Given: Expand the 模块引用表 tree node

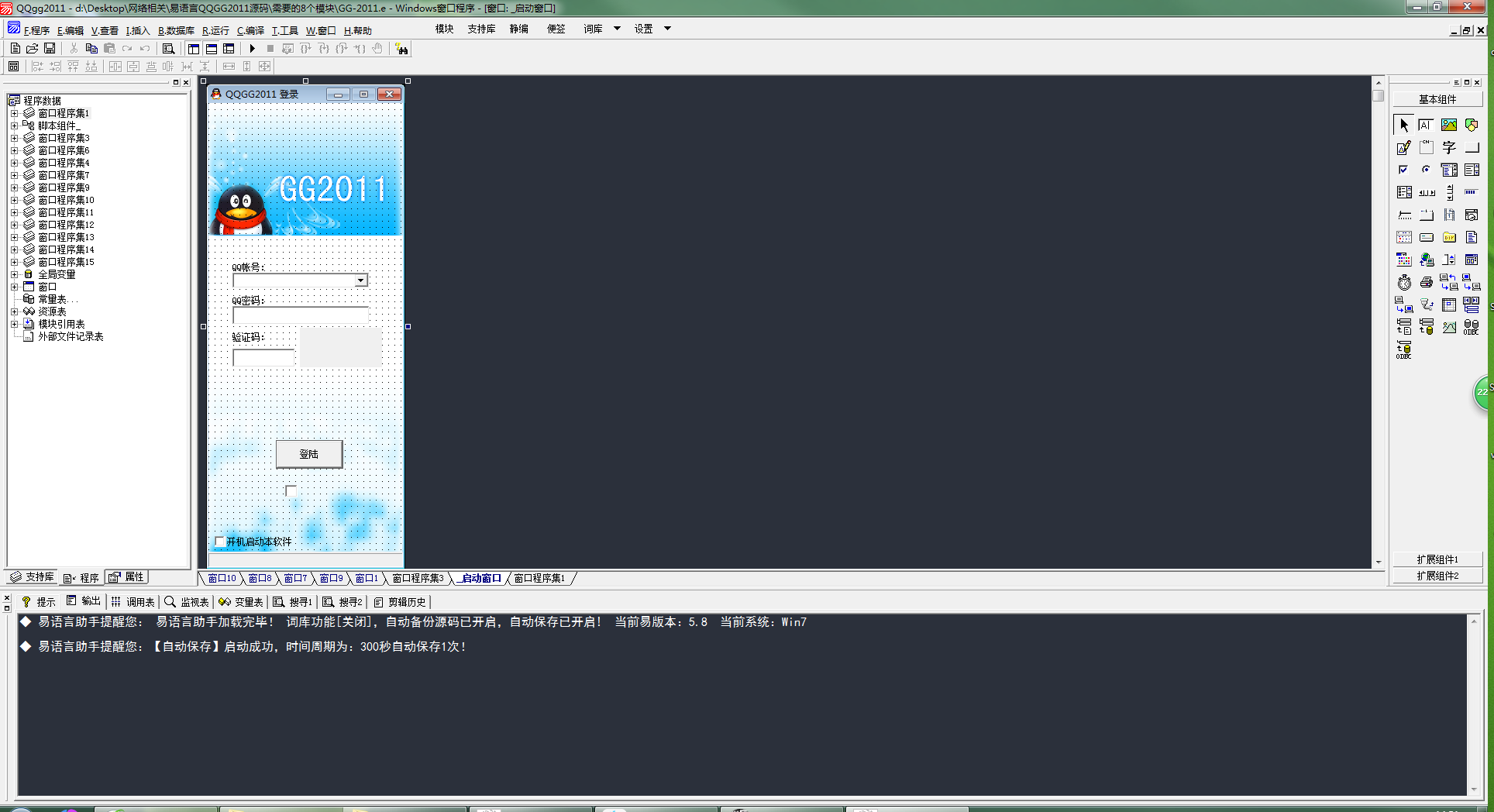Looking at the screenshot, I should tap(14, 324).
